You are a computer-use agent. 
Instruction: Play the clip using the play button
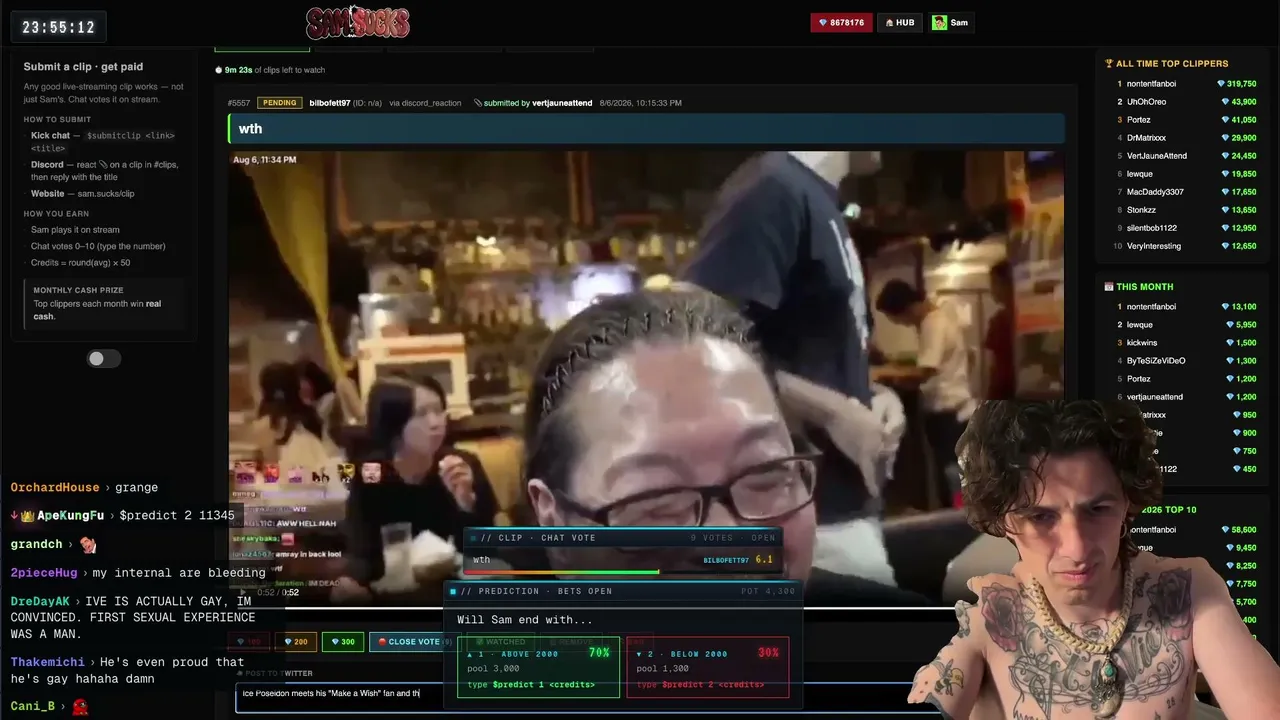pos(242,592)
